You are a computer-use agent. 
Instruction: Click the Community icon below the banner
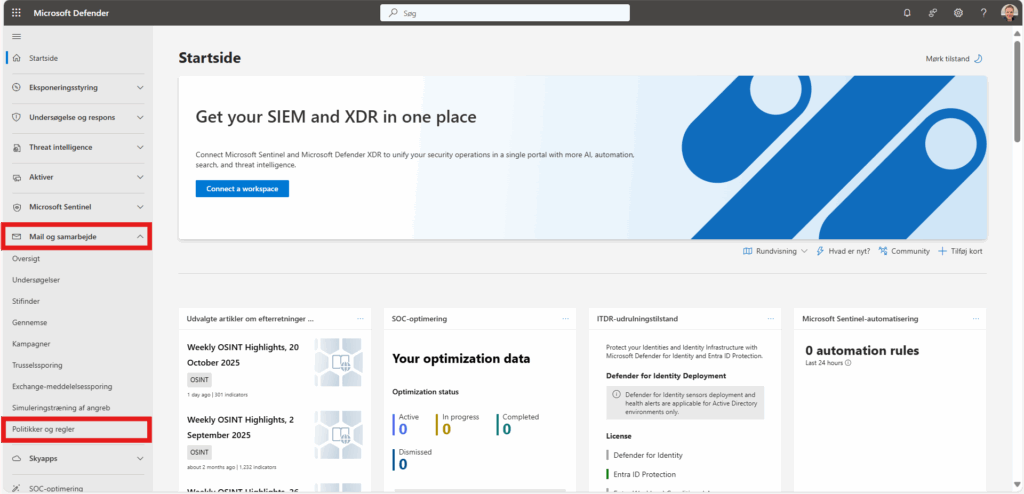883,251
